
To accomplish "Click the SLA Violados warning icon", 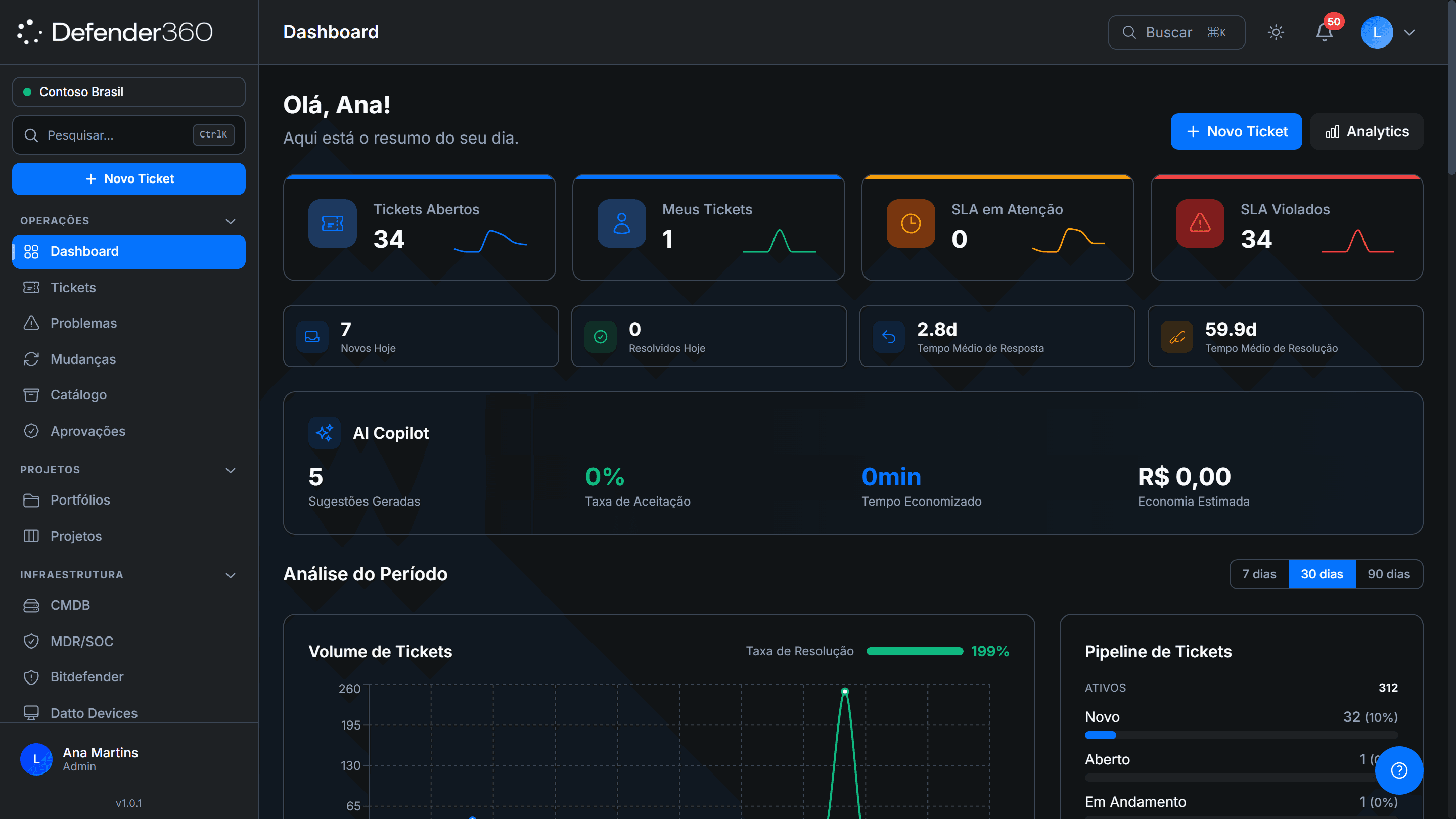I will coord(1200,223).
